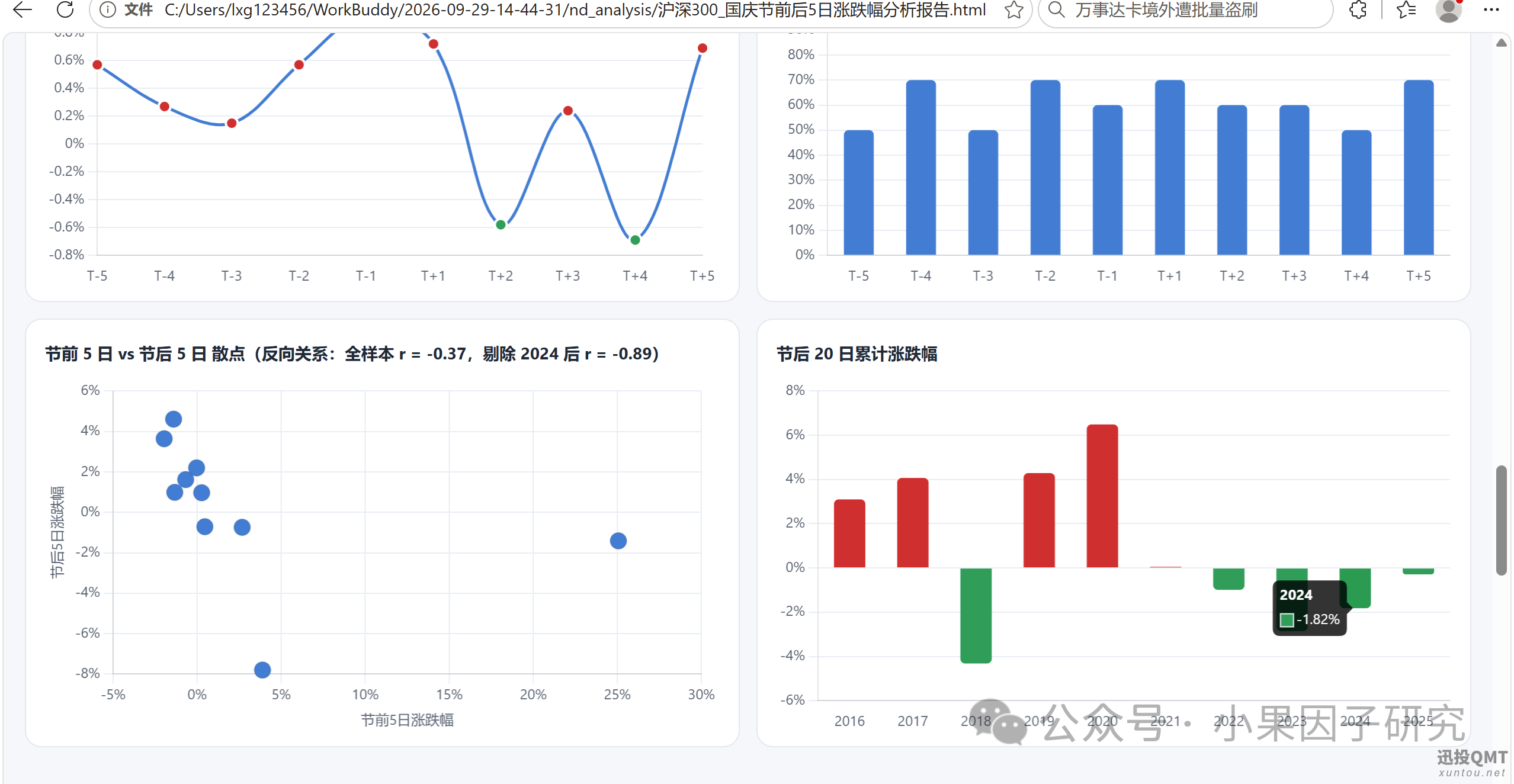The image size is (1514, 784).
Task: Click the T+5 bar in the percentage bar chart
Action: click(x=1419, y=168)
